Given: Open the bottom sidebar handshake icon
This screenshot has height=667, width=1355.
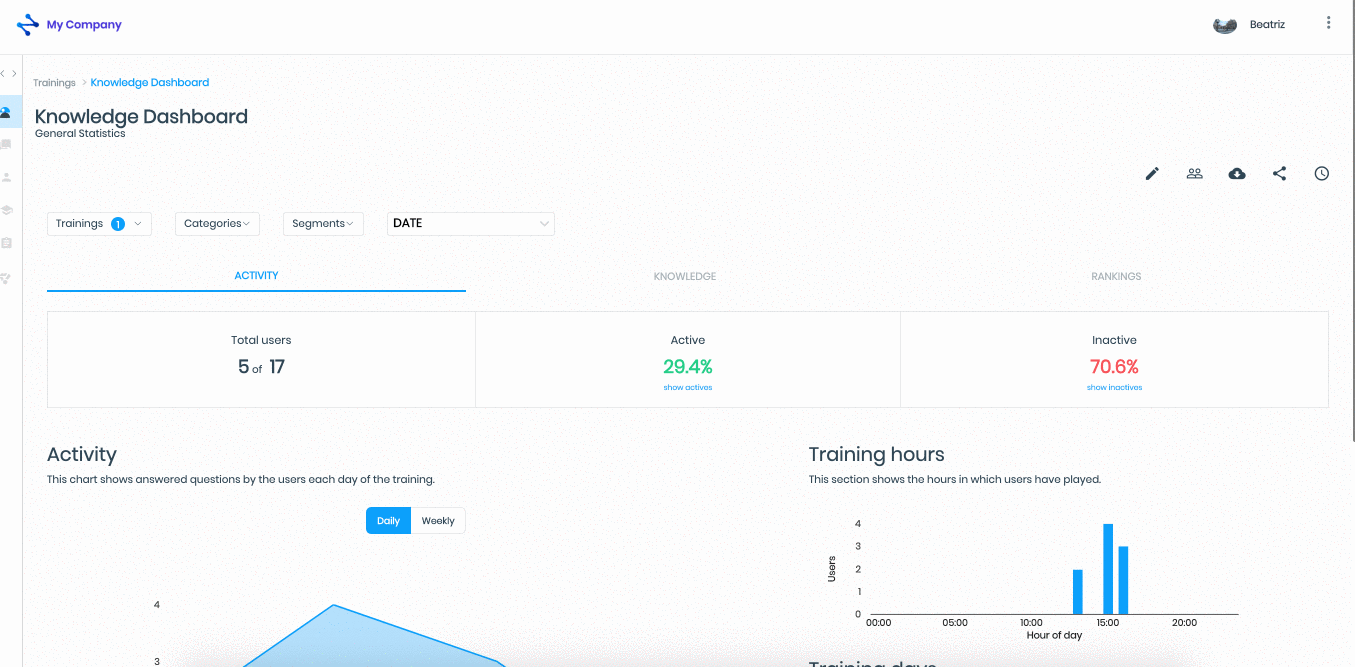Looking at the screenshot, I should pyautogui.click(x=7, y=278).
